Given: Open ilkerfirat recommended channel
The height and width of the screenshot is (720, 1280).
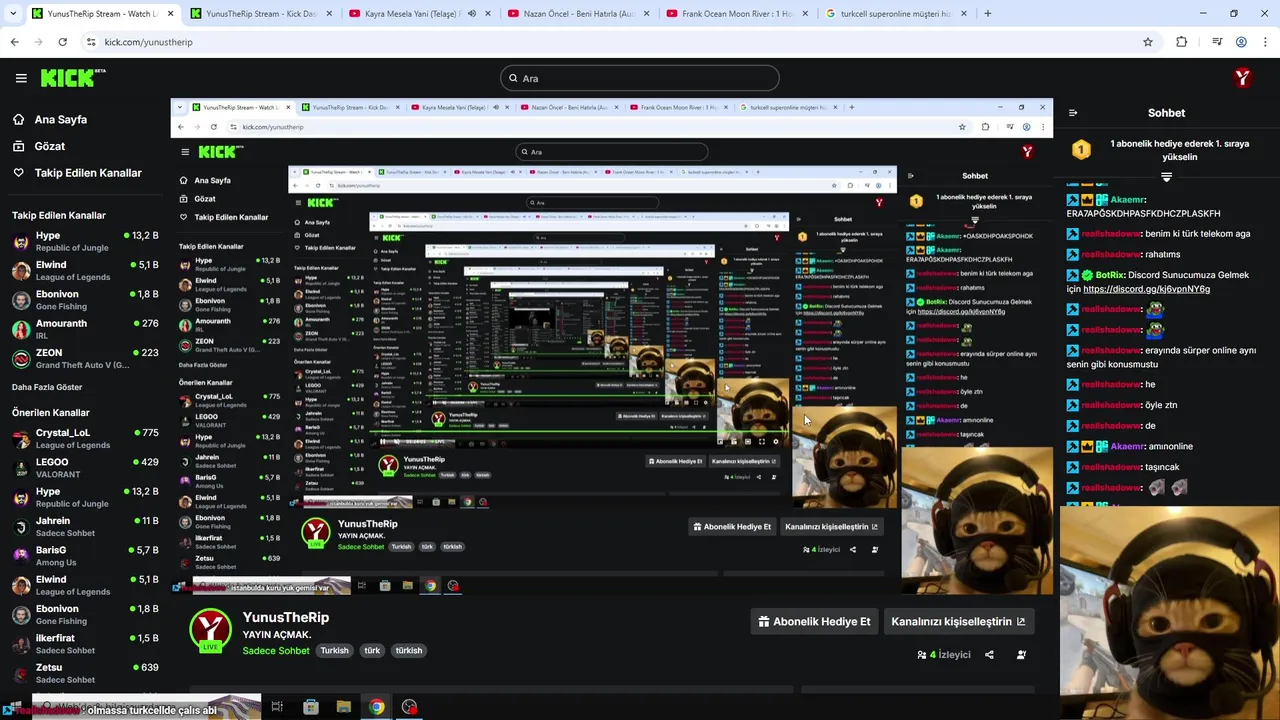Looking at the screenshot, I should 85,643.
